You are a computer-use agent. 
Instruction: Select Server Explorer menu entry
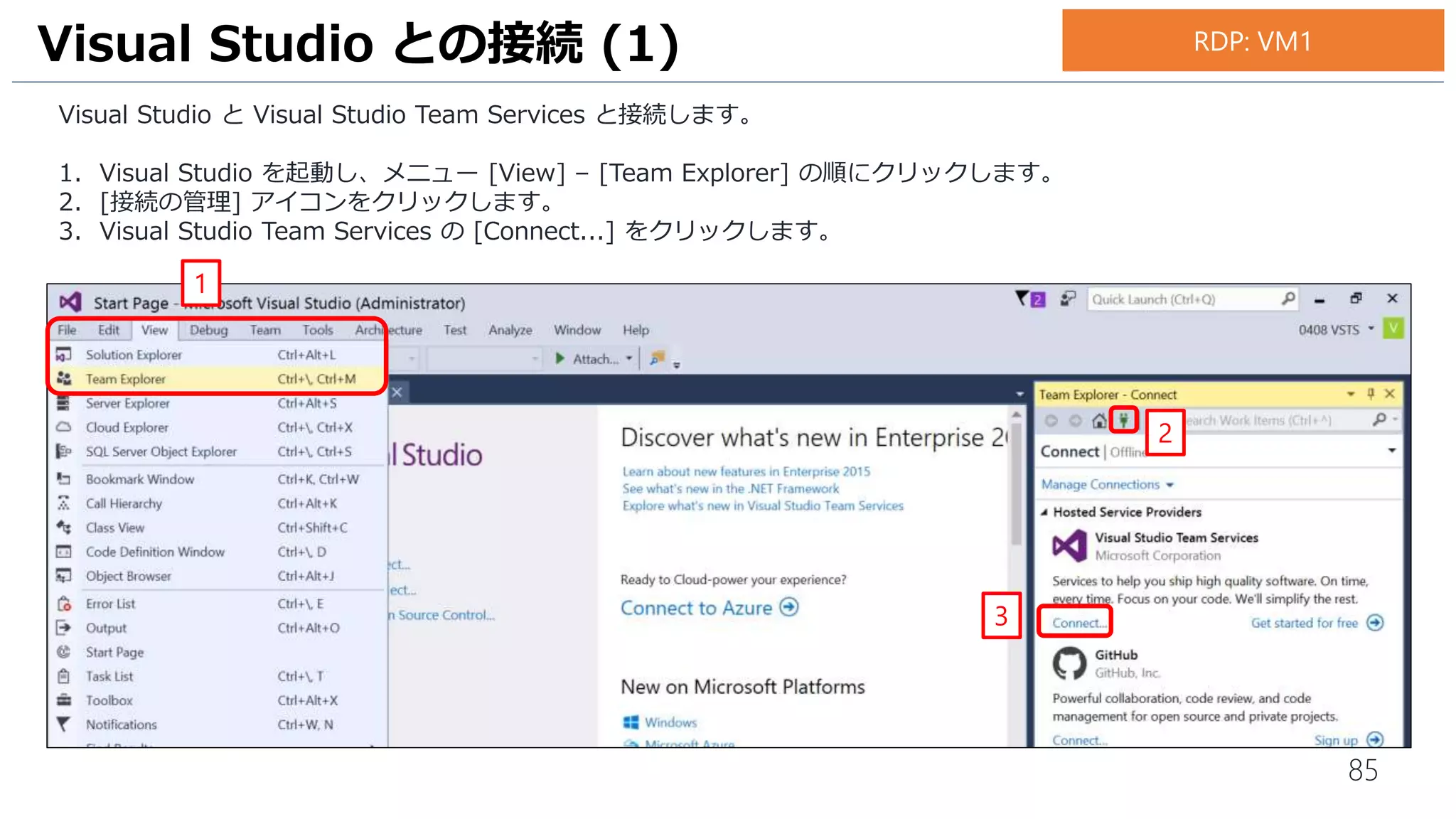[x=218, y=403]
